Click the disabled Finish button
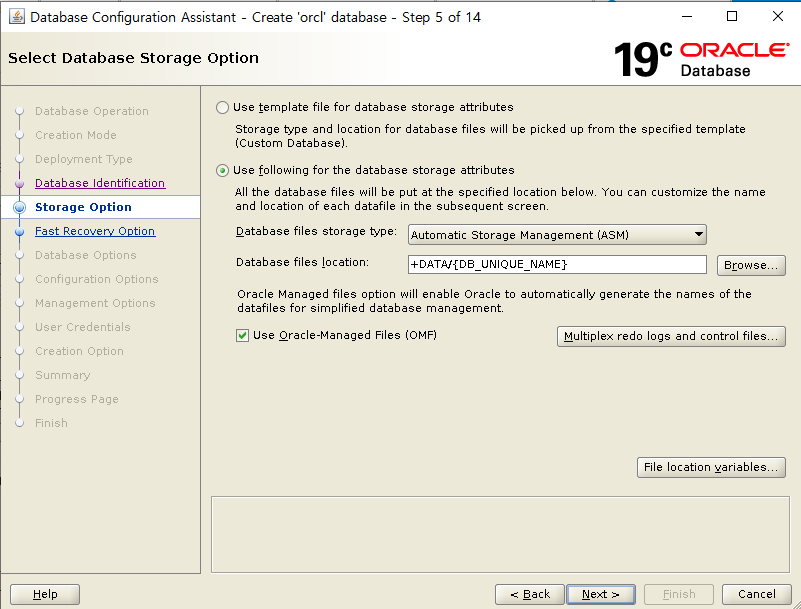 click(x=679, y=594)
